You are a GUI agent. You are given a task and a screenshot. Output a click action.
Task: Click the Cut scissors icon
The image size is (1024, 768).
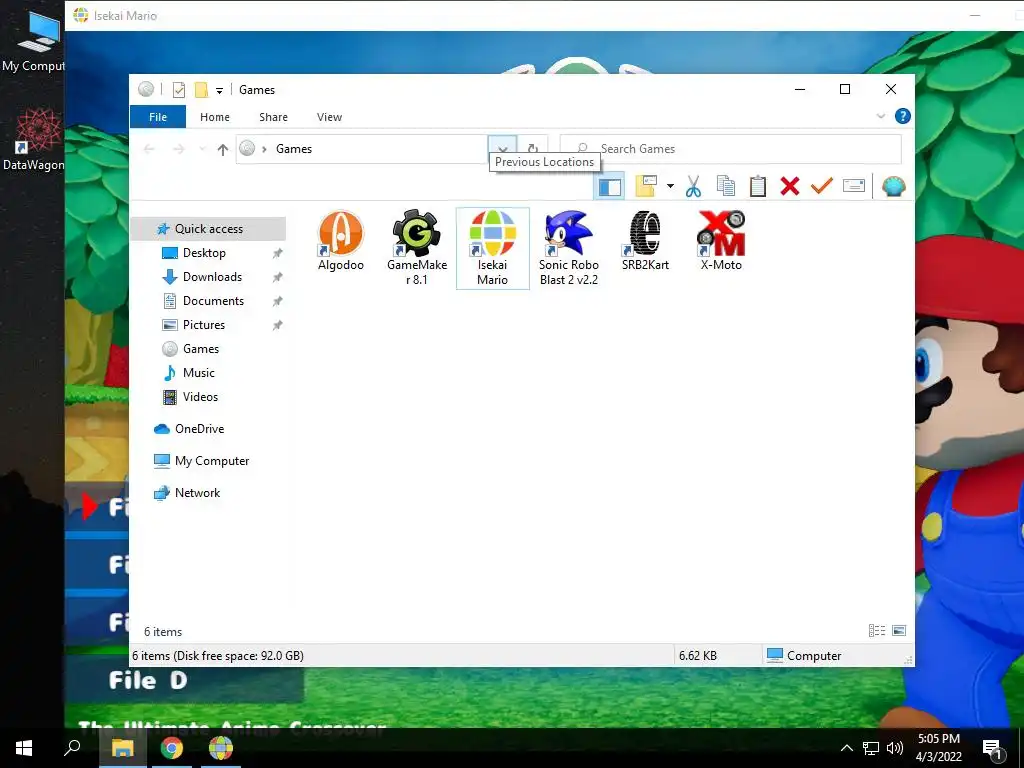pos(694,187)
